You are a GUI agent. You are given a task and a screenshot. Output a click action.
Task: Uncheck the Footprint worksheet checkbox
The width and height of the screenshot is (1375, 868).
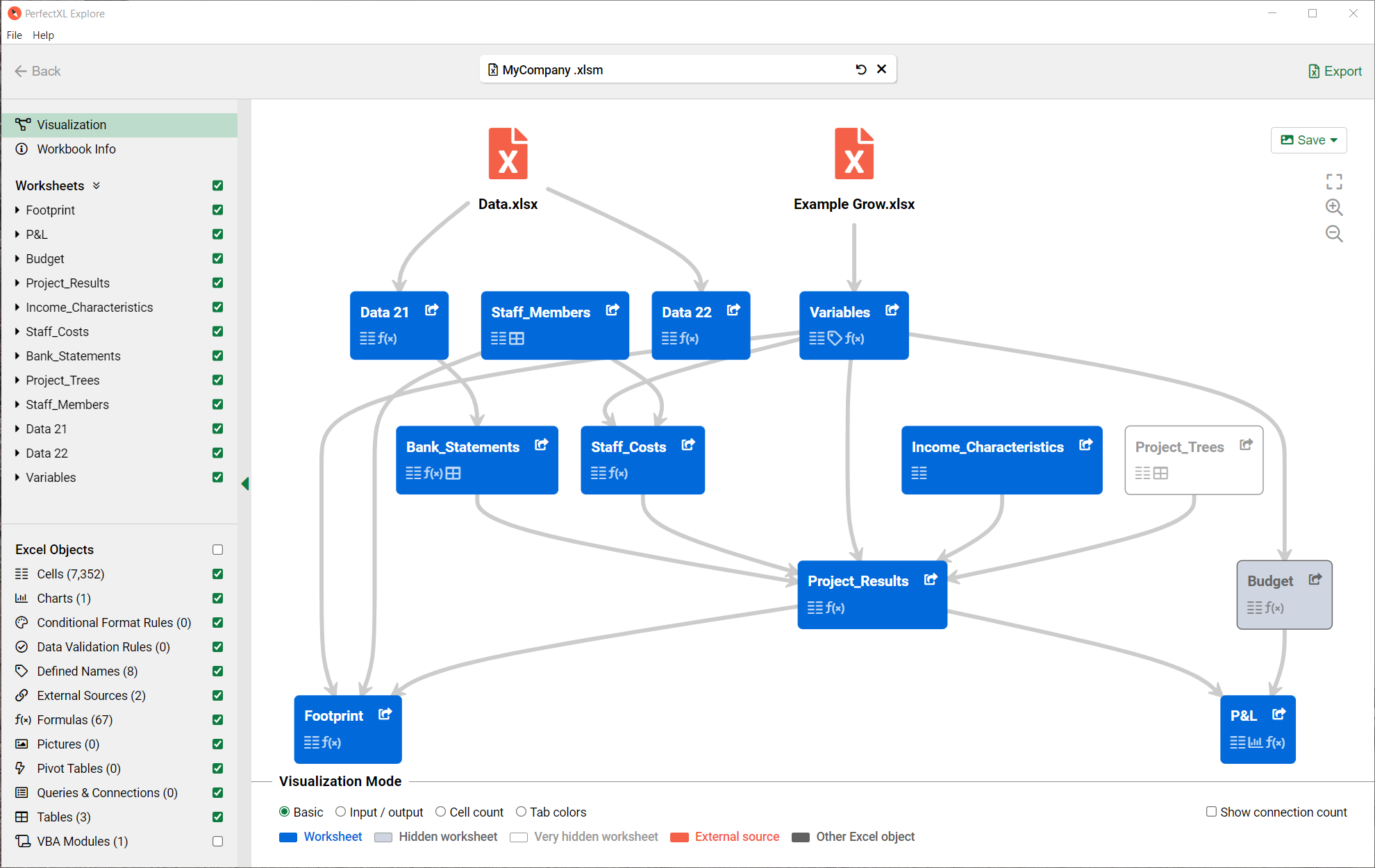click(x=217, y=210)
